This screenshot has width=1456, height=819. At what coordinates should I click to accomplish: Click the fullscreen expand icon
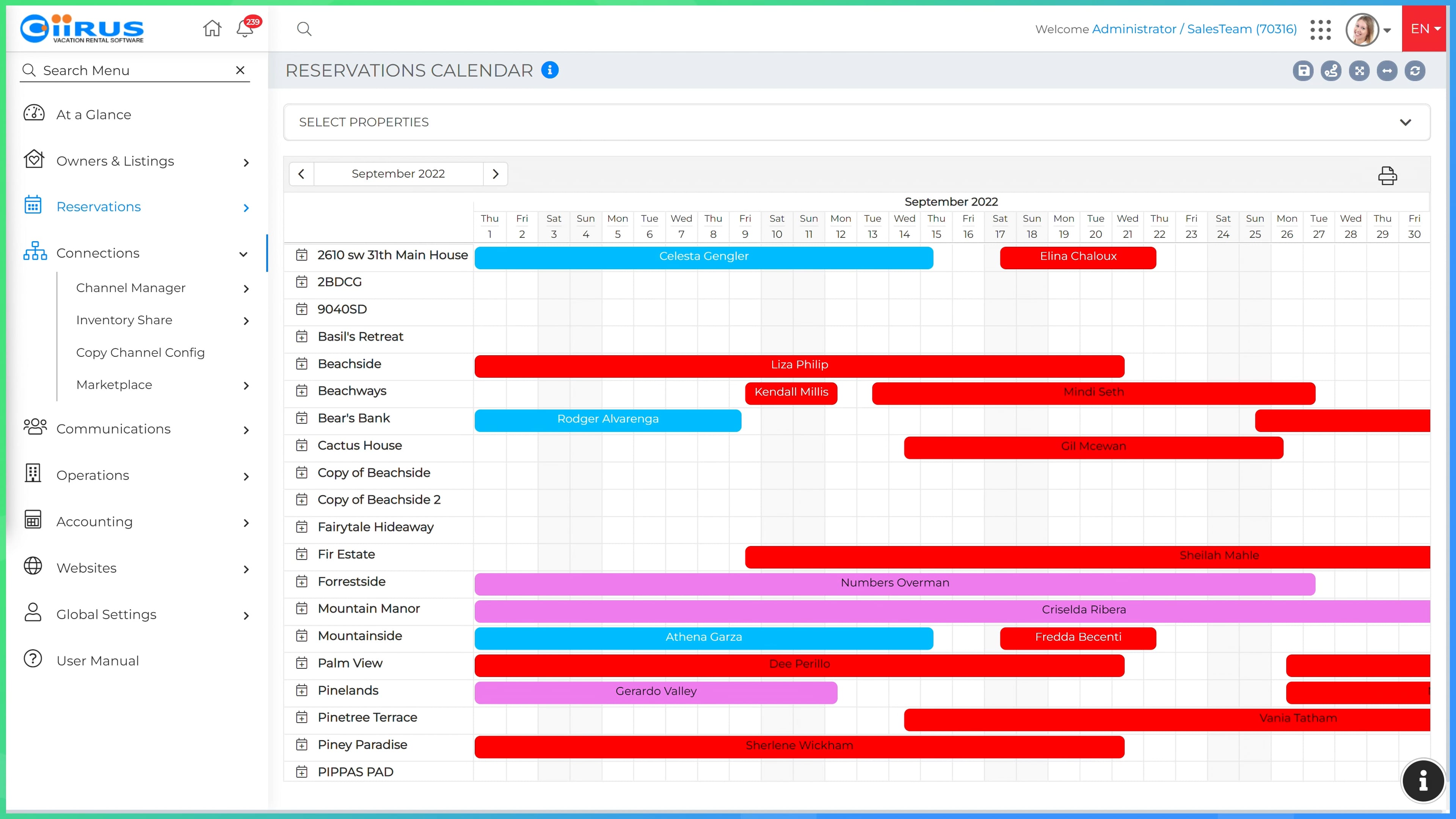point(1359,71)
